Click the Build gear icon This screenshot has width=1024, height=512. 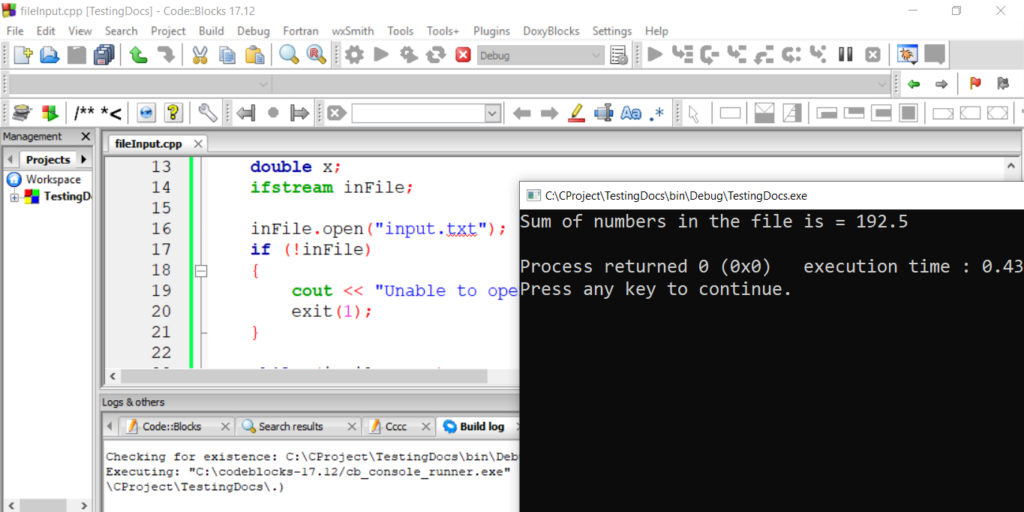(354, 55)
